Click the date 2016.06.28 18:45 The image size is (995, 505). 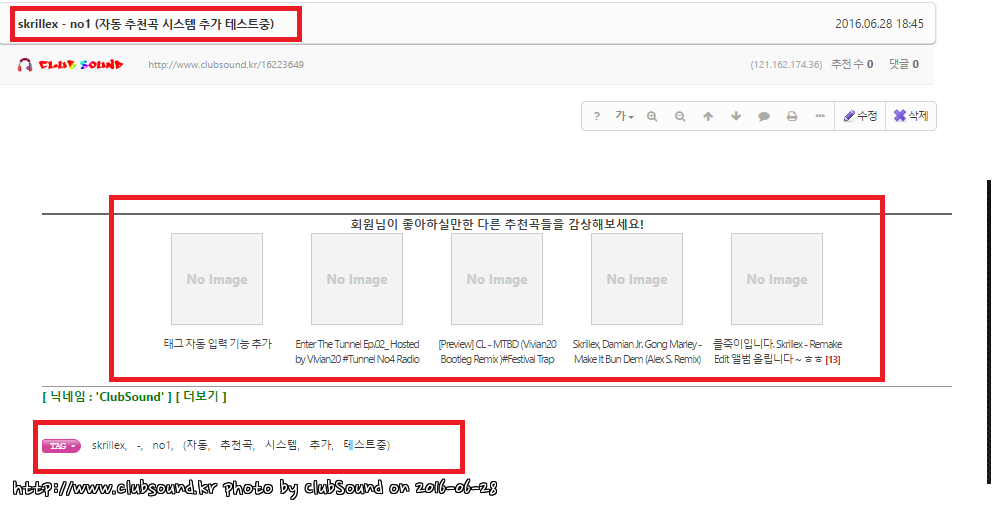tap(879, 24)
